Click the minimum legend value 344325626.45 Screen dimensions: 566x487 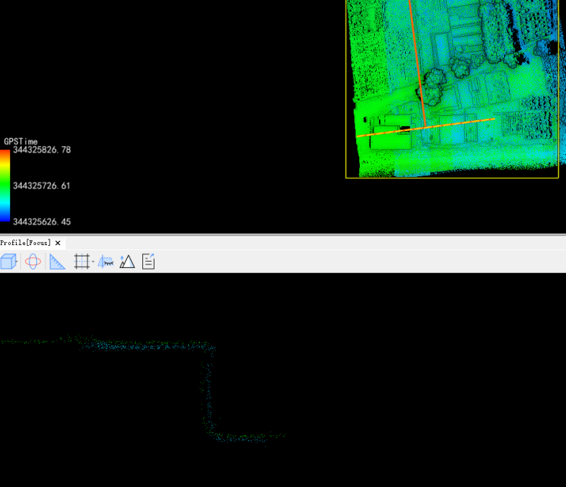click(42, 222)
